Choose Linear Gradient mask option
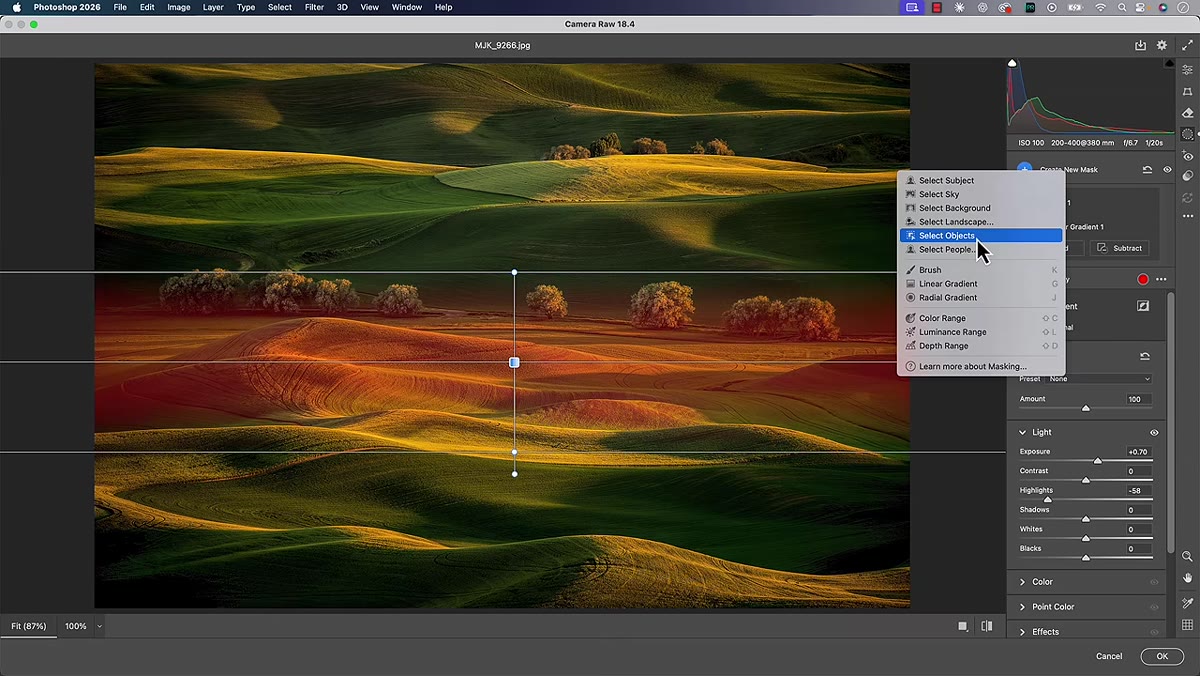The height and width of the screenshot is (676, 1200). [981, 284]
